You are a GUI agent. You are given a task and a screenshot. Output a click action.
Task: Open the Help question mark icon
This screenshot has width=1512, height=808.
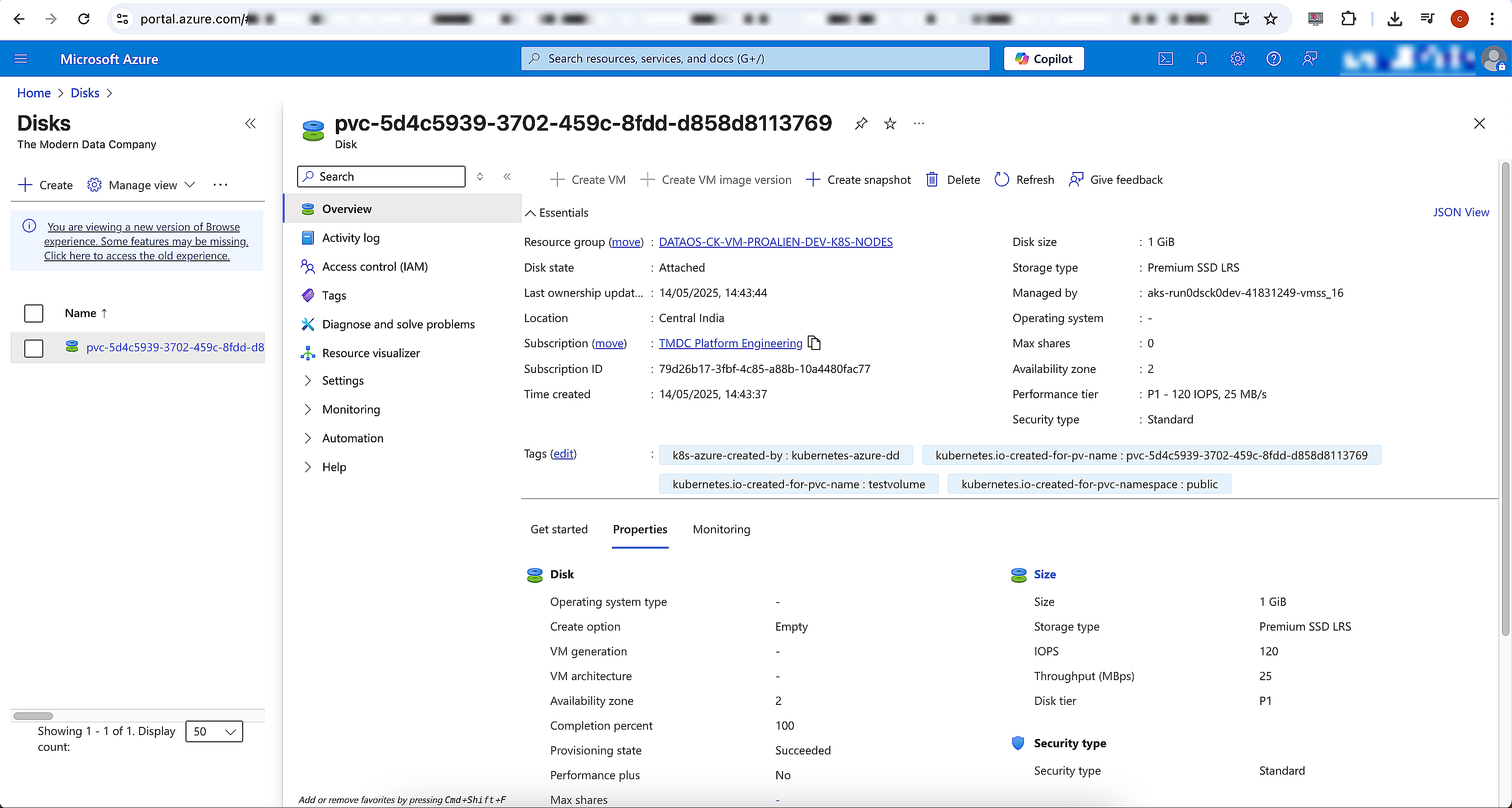(x=1273, y=59)
